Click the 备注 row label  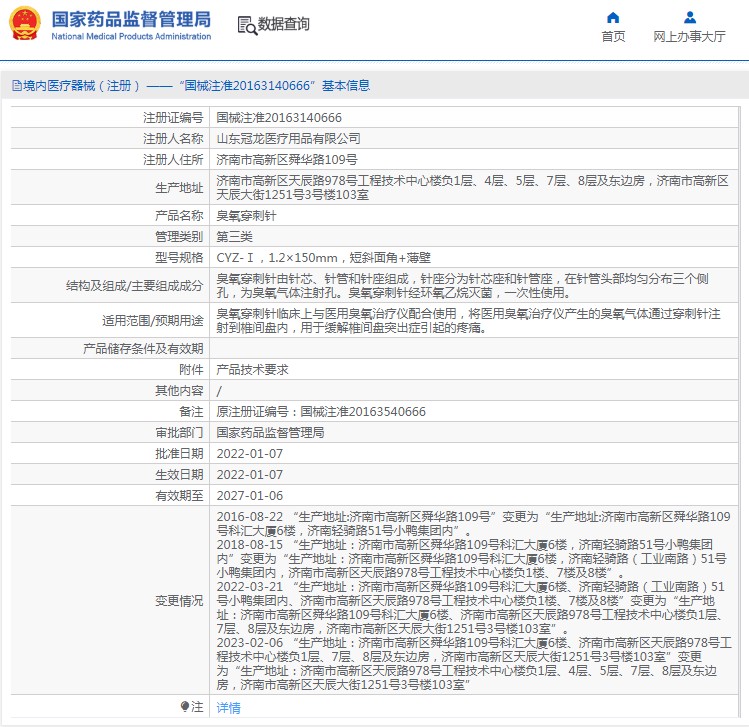[191, 412]
